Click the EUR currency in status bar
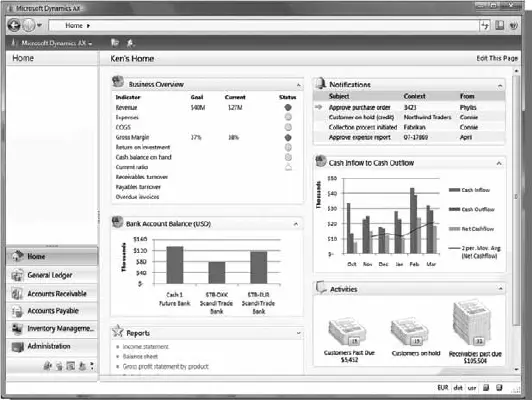 coord(443,388)
